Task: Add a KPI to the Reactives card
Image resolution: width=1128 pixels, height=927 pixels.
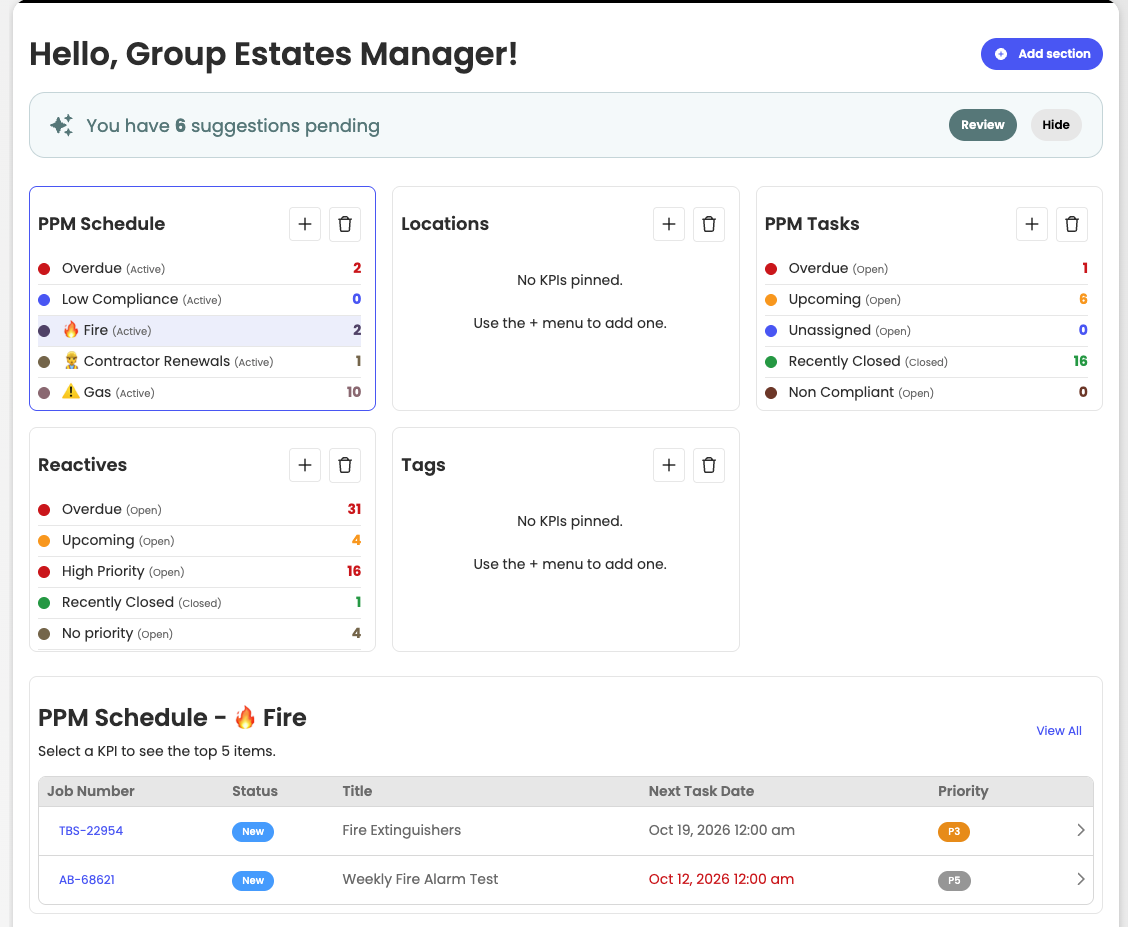Action: tap(305, 465)
